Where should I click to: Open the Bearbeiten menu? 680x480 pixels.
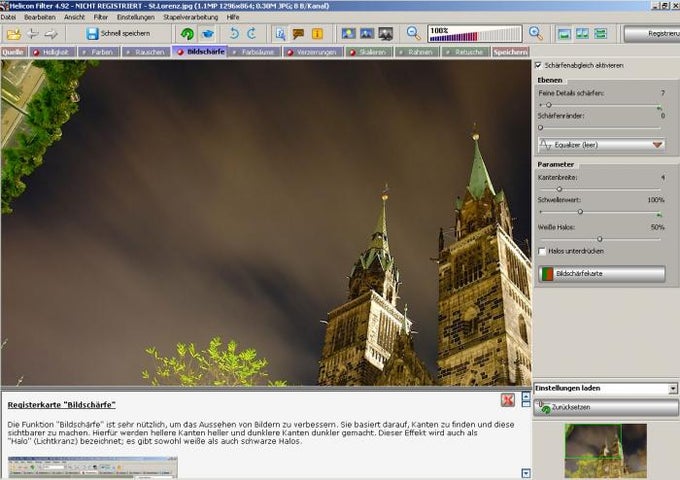click(x=40, y=17)
